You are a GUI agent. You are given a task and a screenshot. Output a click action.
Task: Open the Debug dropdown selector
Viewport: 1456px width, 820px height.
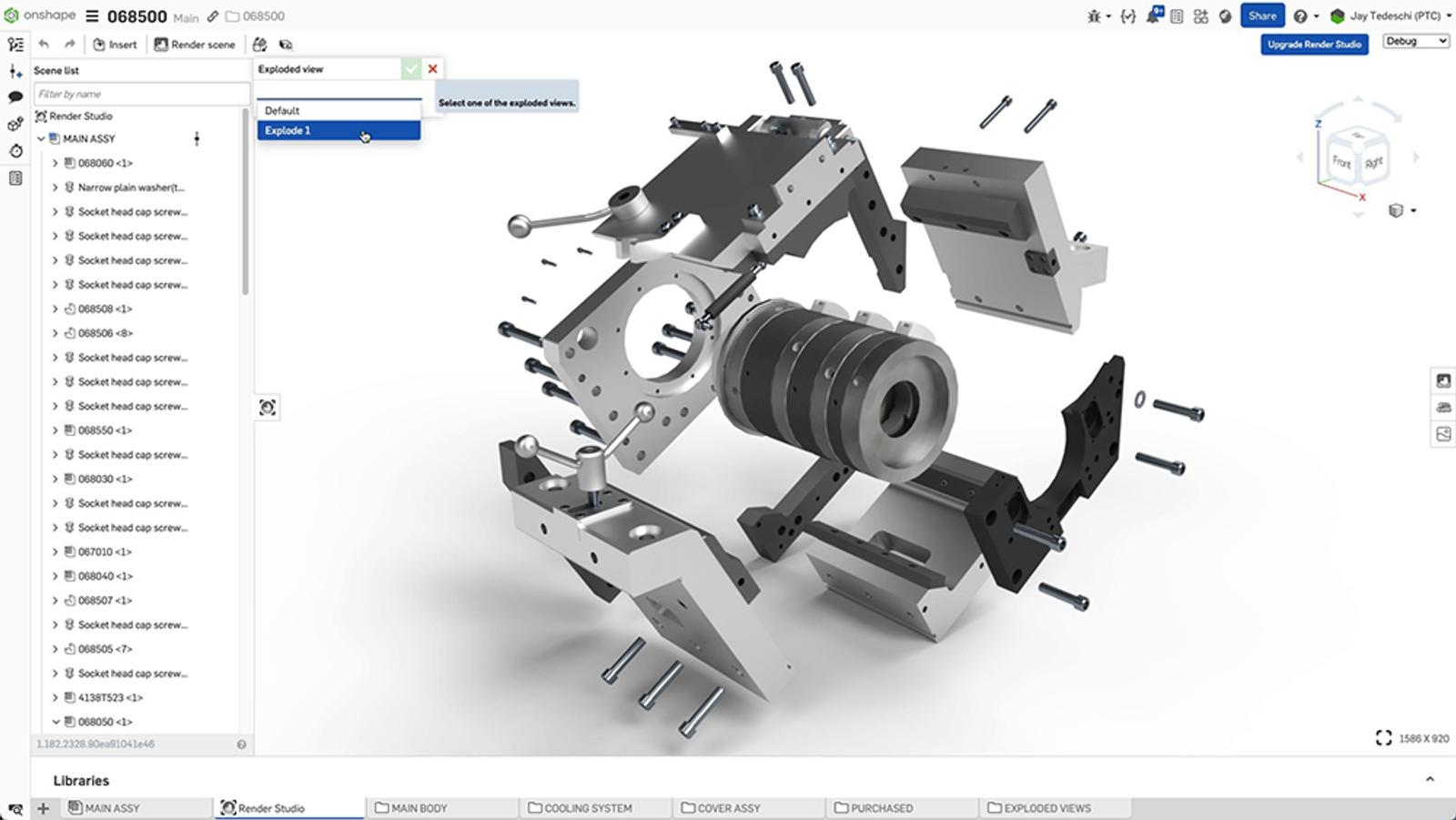(x=1415, y=41)
